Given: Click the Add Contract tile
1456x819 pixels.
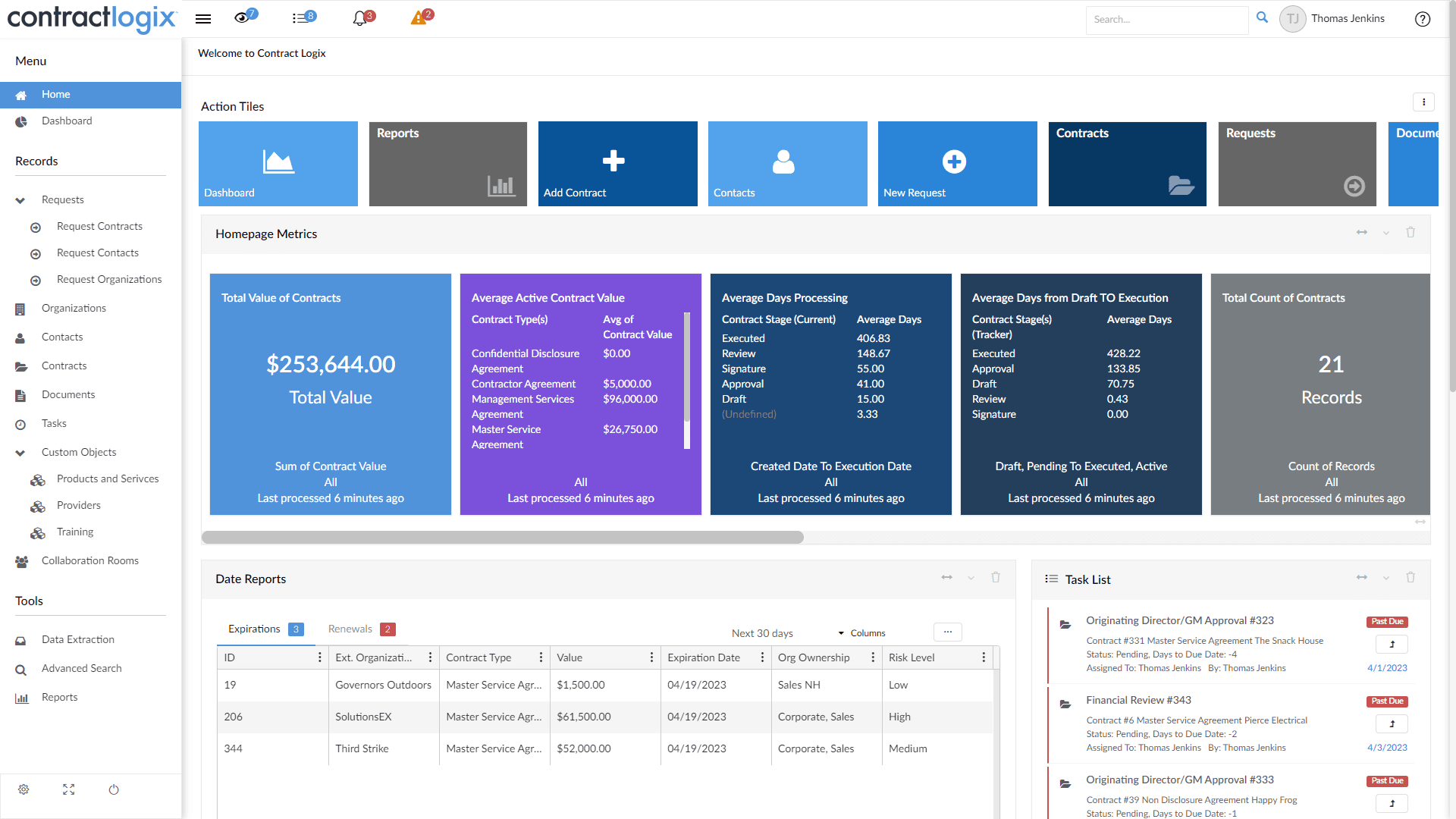Looking at the screenshot, I should click(617, 163).
